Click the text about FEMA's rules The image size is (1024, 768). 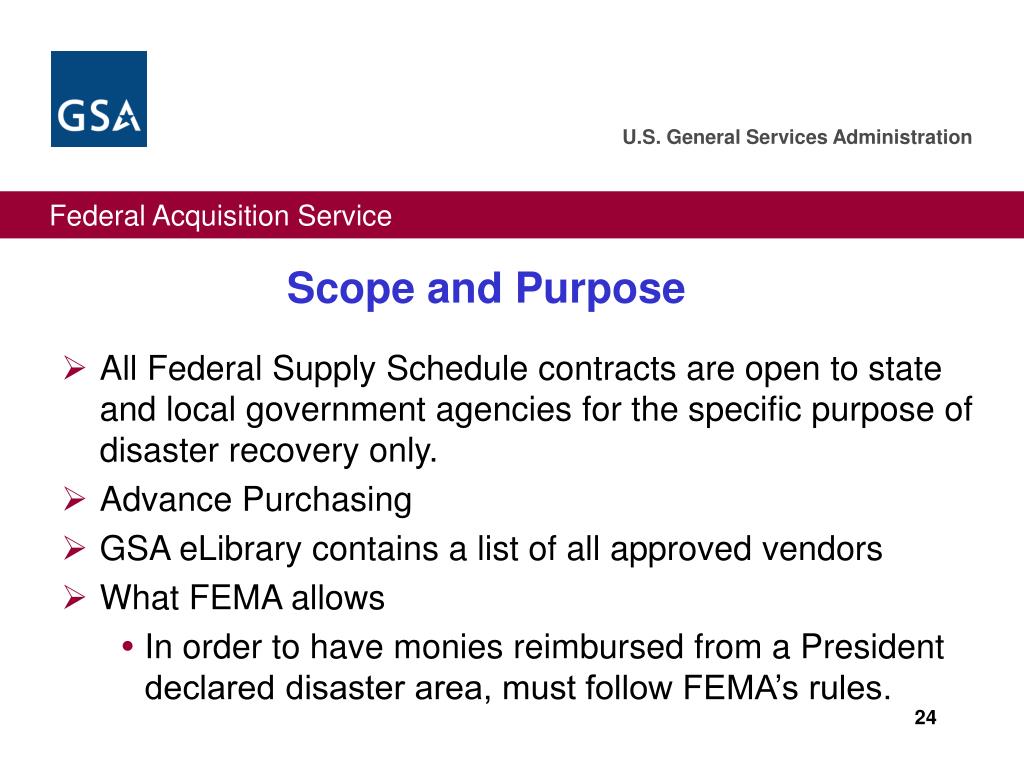click(518, 688)
